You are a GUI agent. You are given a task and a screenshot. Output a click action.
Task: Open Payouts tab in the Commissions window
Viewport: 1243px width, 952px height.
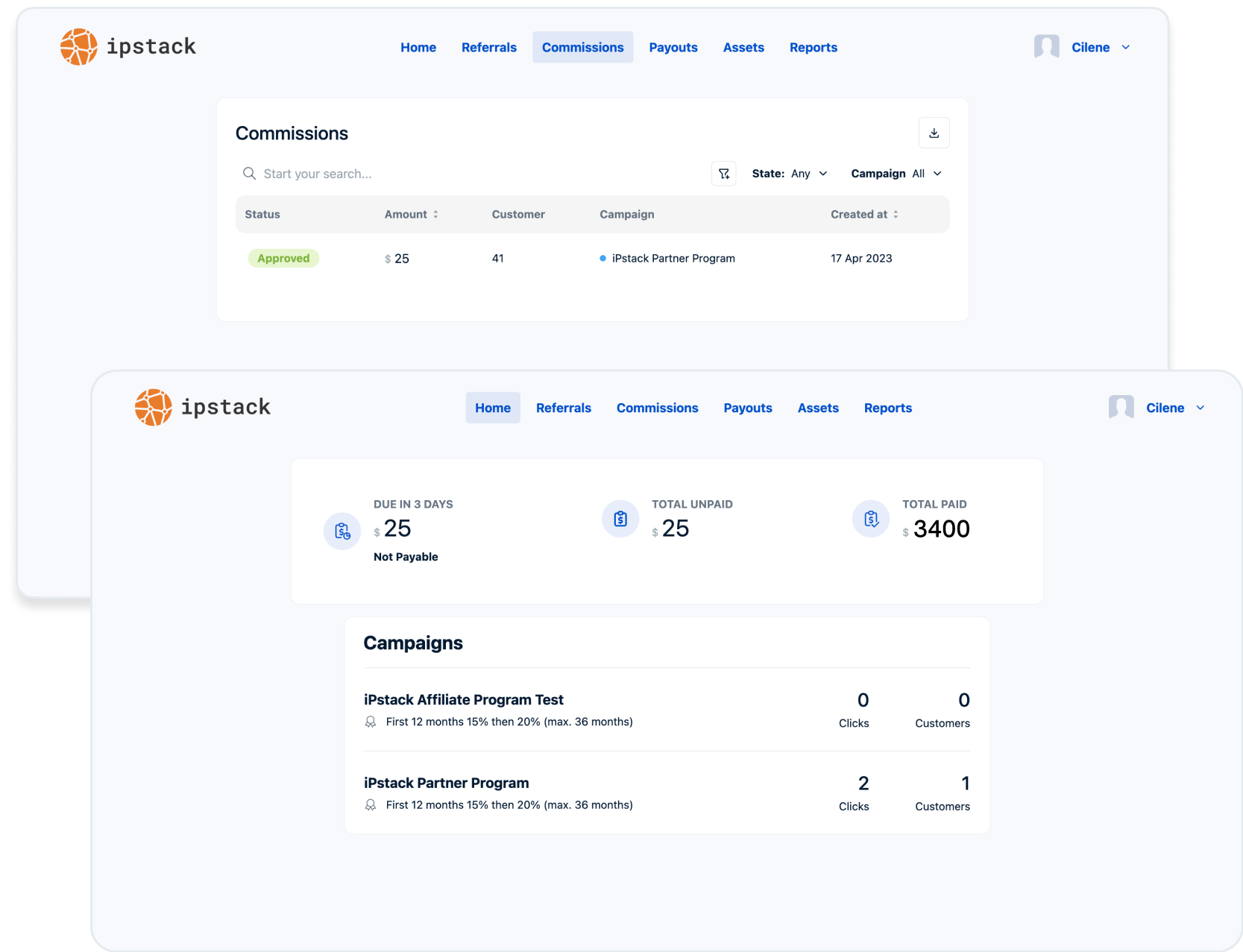(x=673, y=48)
